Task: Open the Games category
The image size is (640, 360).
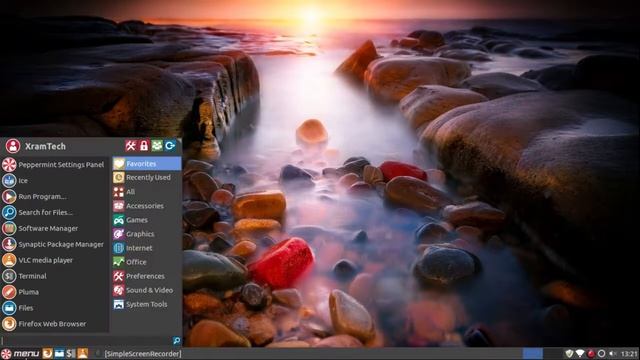Action: point(147,220)
